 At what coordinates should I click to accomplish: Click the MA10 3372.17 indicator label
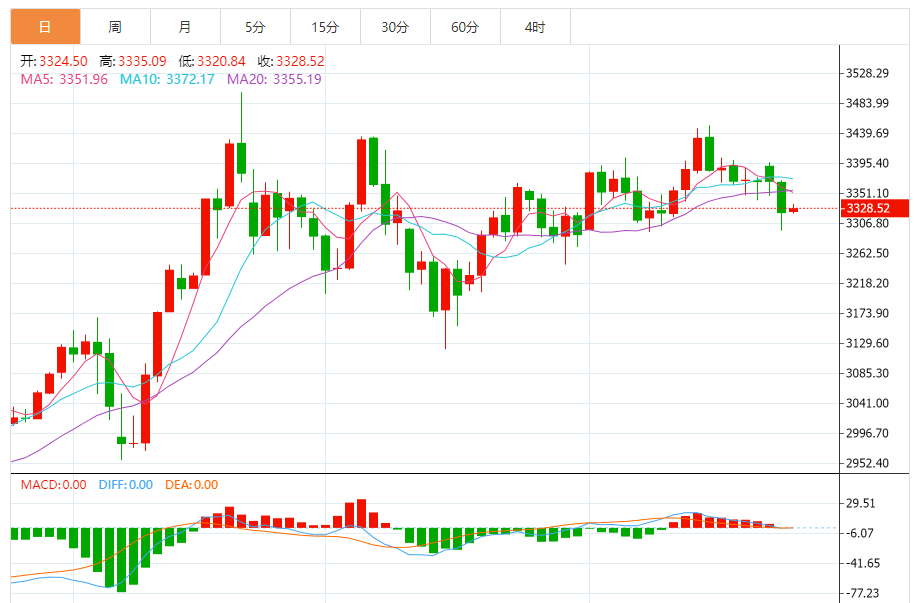click(167, 79)
